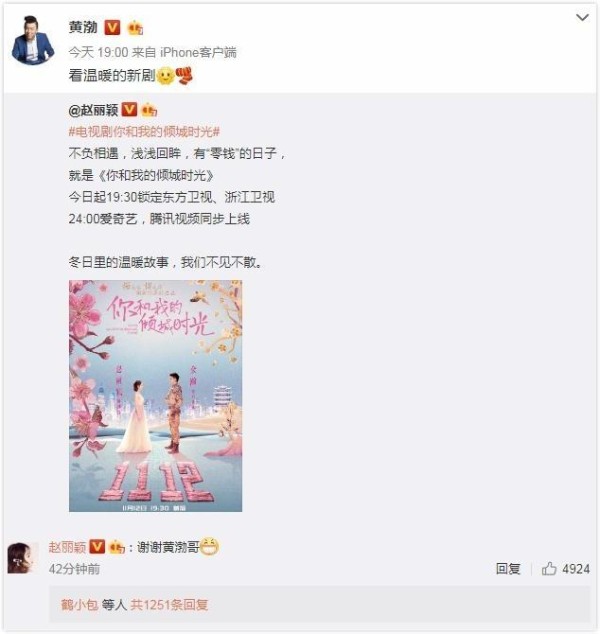The height and width of the screenshot is (634, 600).
Task: Click the smiley emoji in 黄渤's post
Action: [165, 76]
